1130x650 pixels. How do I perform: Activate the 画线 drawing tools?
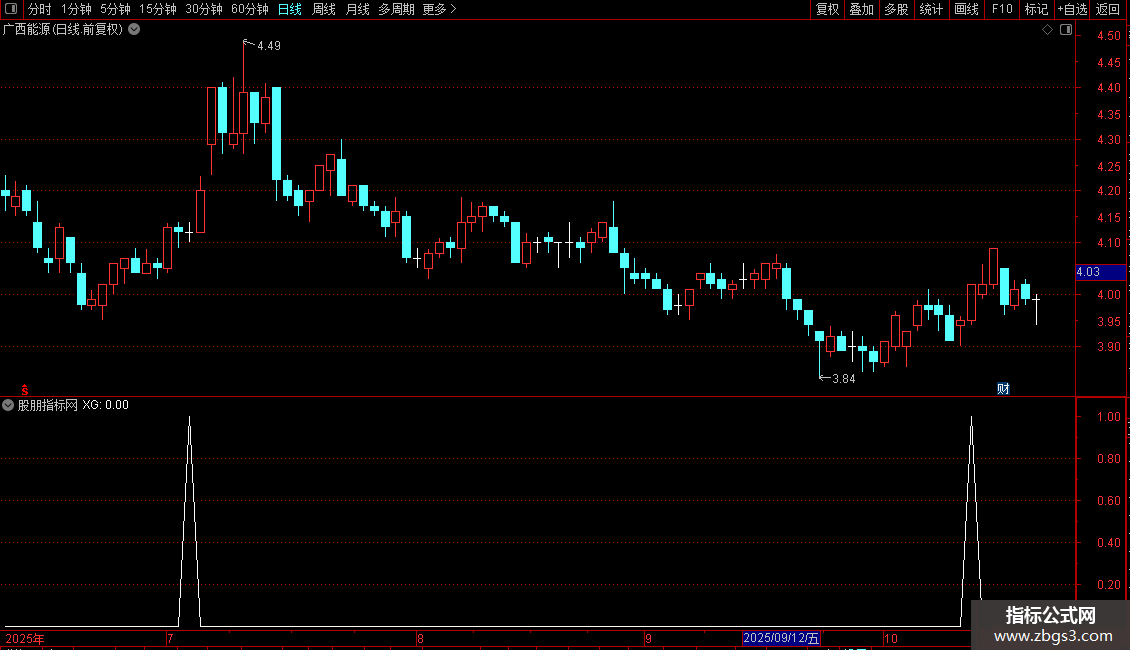(x=966, y=9)
